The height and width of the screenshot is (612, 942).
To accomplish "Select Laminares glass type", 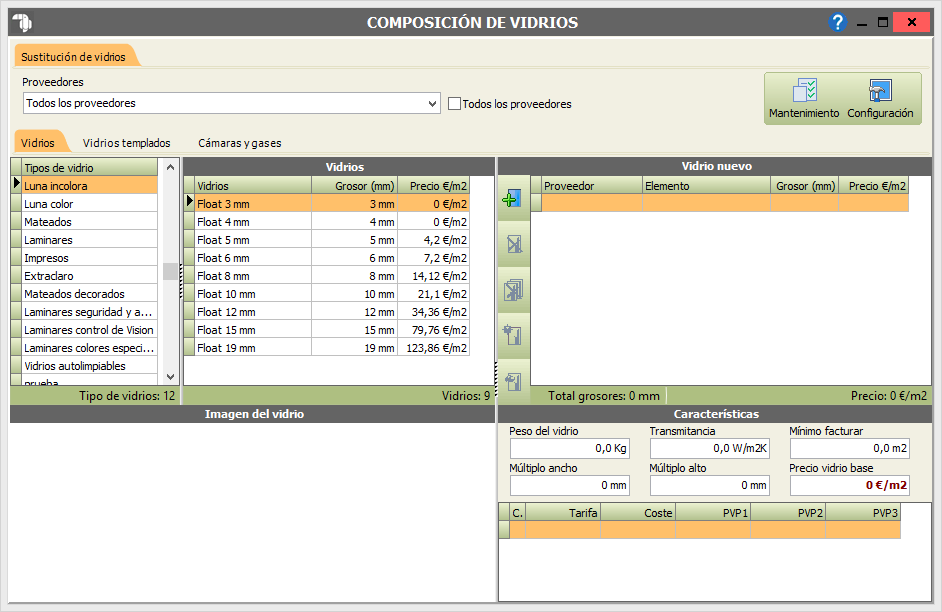I will point(90,240).
